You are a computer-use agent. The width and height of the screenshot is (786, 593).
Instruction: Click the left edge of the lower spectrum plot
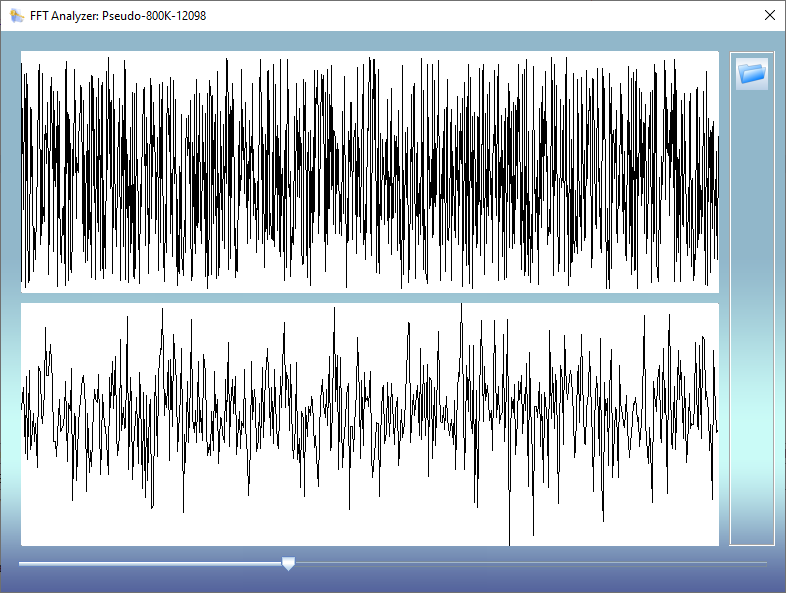(x=24, y=424)
